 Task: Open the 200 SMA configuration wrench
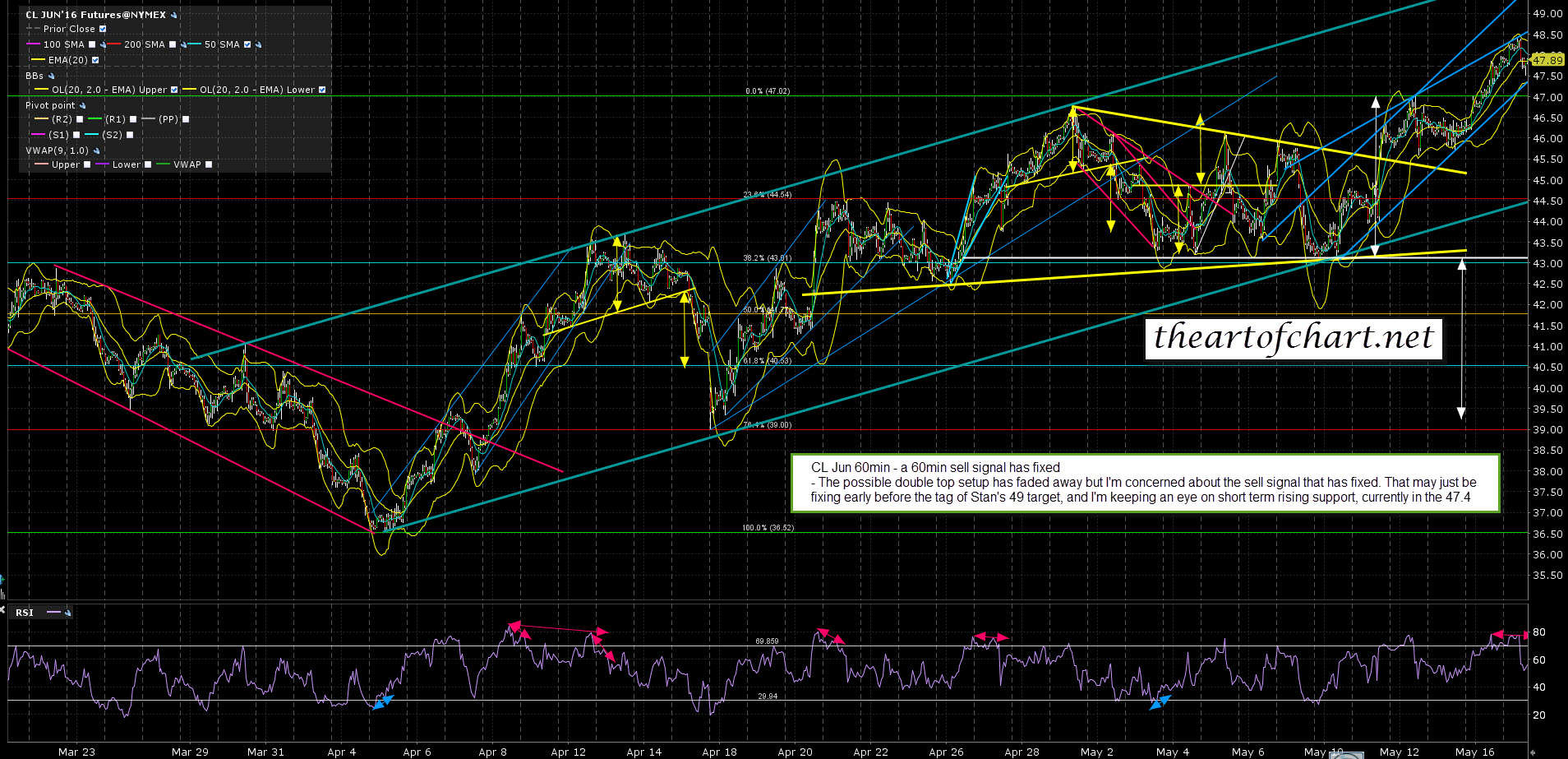click(x=183, y=44)
